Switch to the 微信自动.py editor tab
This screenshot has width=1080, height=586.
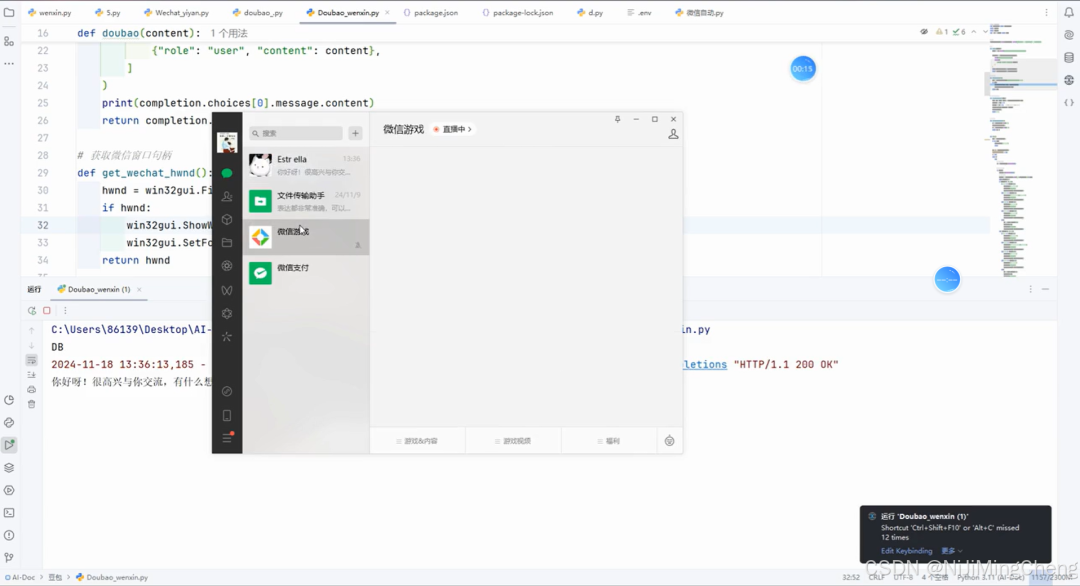click(x=699, y=12)
